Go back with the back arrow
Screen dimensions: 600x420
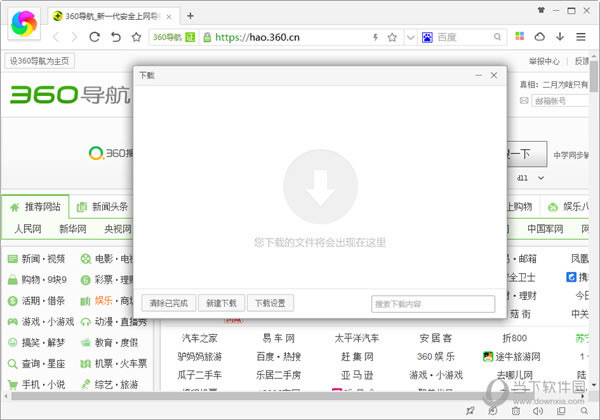(x=56, y=37)
